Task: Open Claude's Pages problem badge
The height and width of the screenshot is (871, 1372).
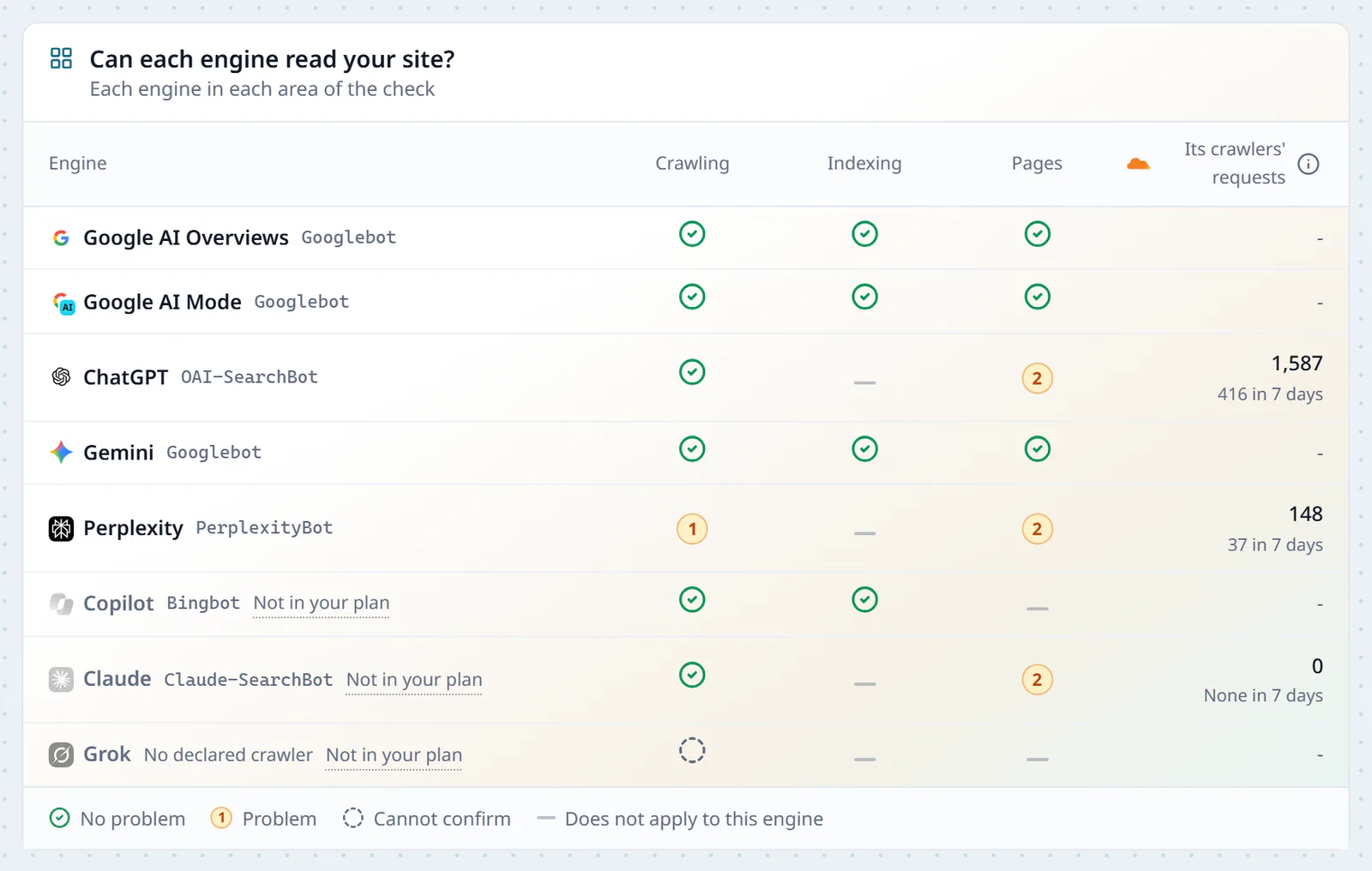Action: click(x=1037, y=680)
